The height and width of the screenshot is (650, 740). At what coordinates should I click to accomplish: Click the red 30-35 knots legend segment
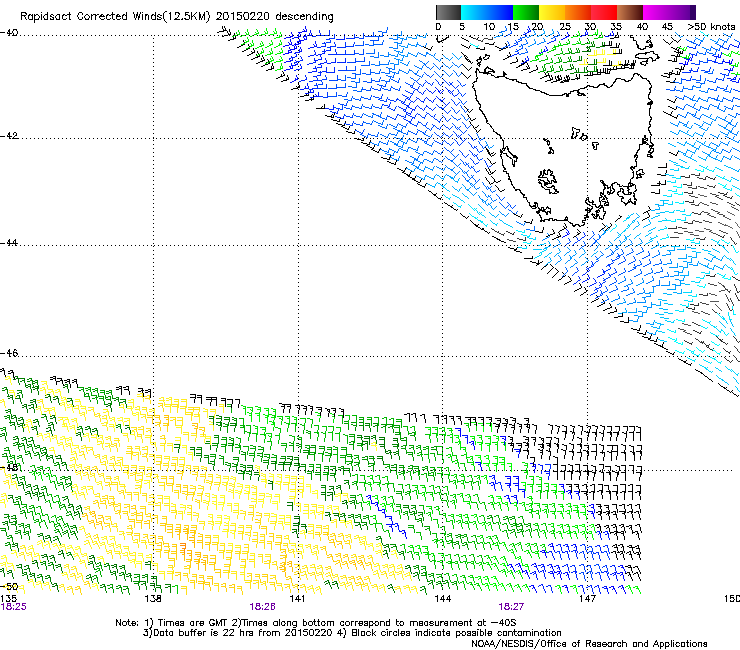(604, 12)
